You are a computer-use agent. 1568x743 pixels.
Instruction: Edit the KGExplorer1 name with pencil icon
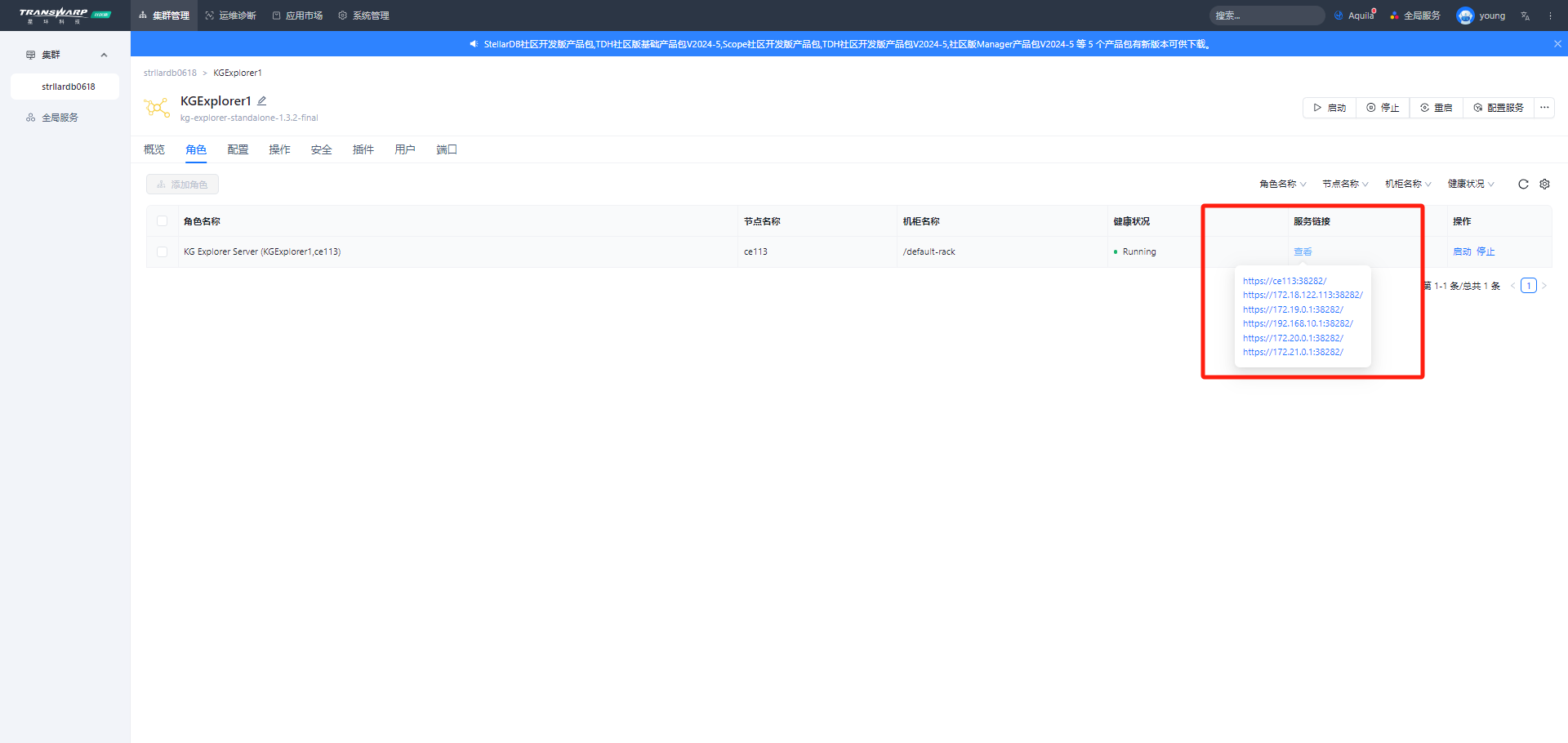click(262, 101)
